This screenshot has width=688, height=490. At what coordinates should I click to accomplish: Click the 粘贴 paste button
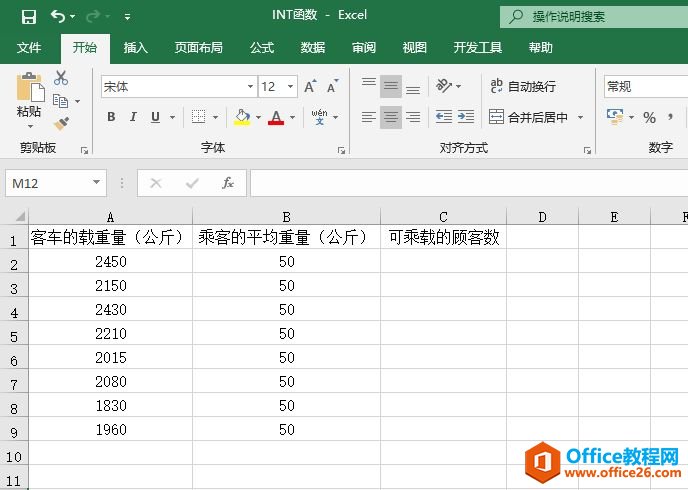29,100
